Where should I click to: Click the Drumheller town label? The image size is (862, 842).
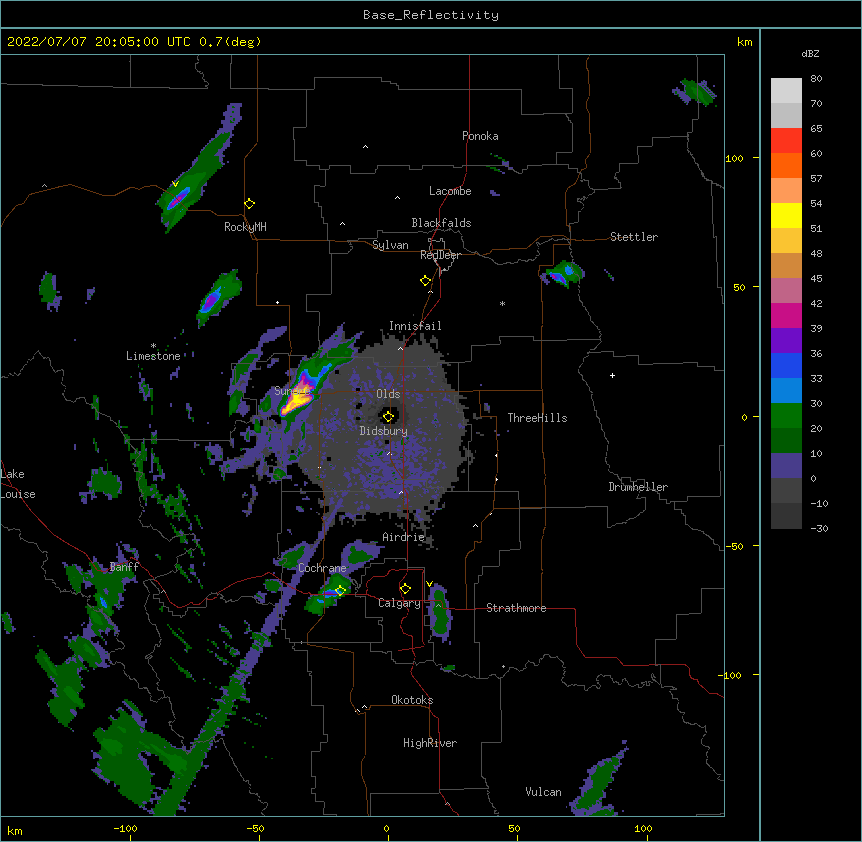[638, 487]
